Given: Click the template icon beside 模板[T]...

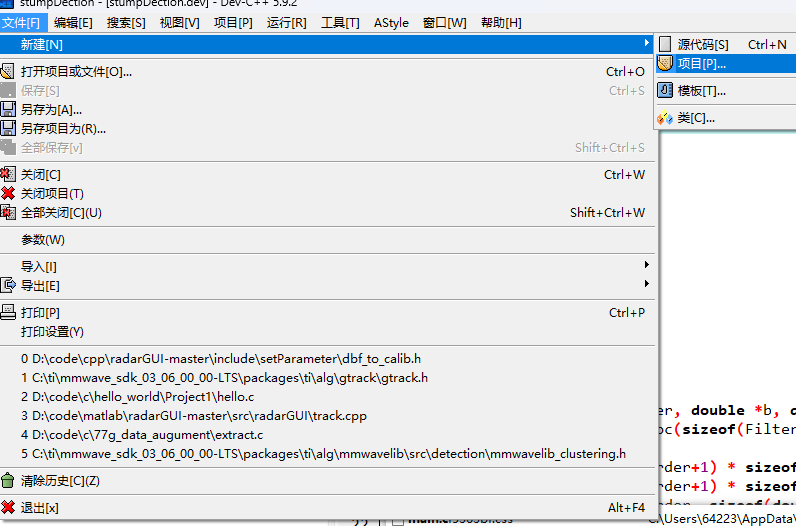Looking at the screenshot, I should coord(665,90).
